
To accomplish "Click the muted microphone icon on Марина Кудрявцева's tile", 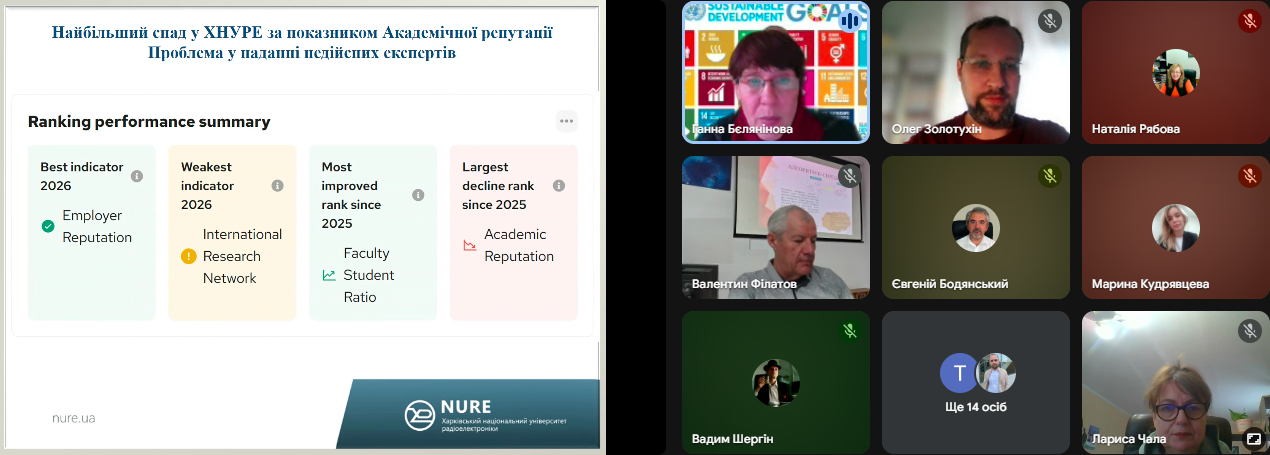I will point(1249,176).
